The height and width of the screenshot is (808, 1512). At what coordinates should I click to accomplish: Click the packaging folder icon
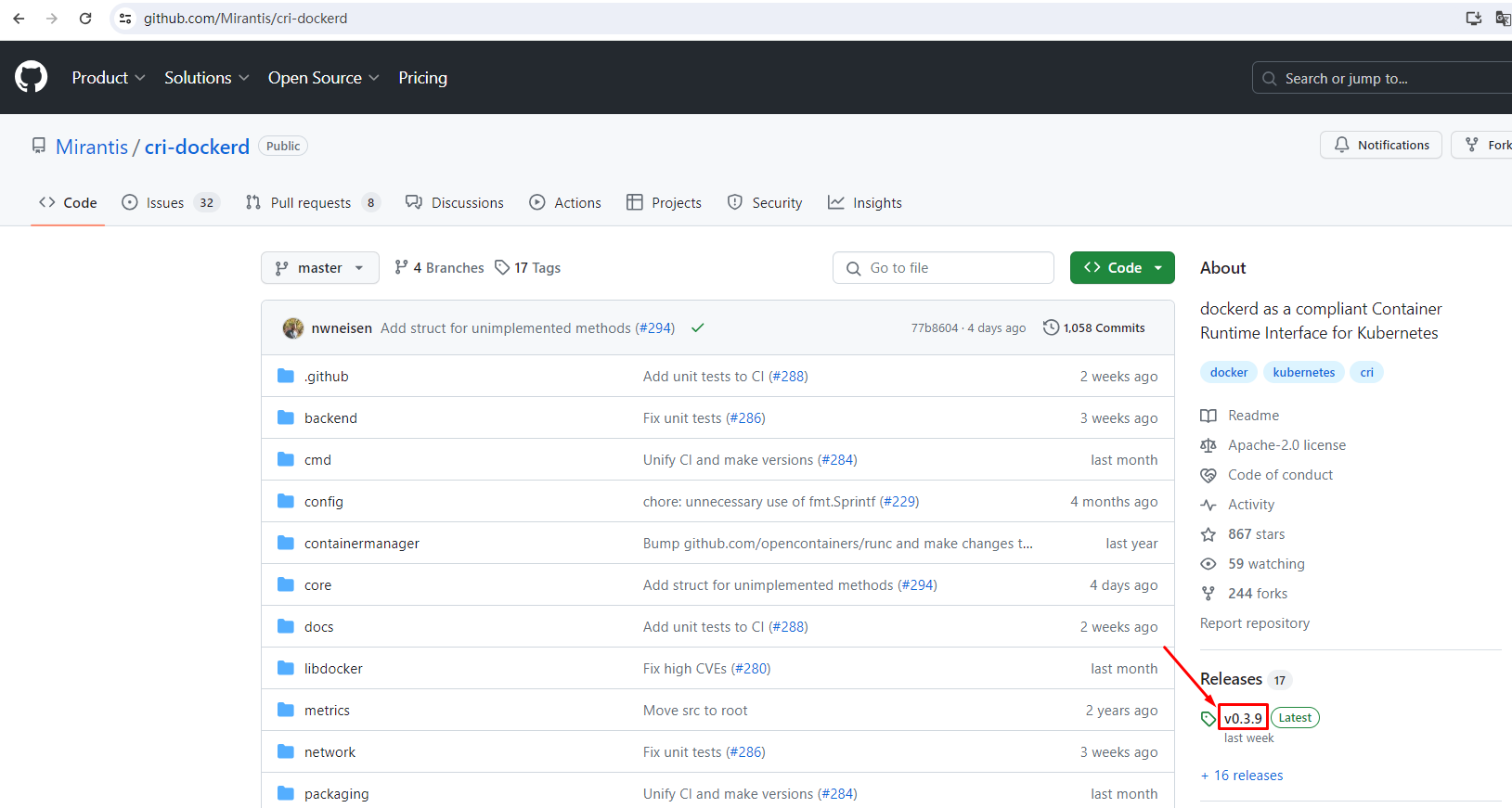click(x=286, y=793)
